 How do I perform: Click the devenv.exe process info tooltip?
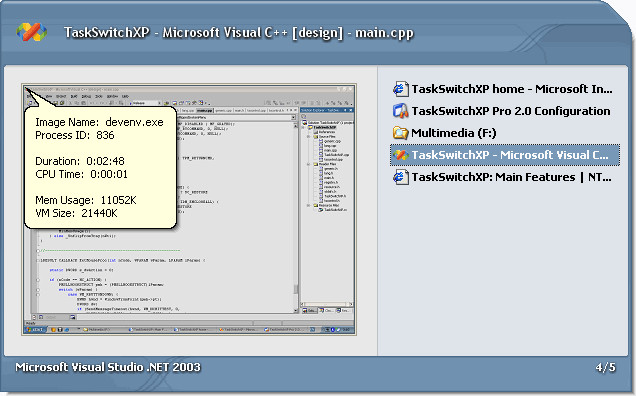[101, 167]
